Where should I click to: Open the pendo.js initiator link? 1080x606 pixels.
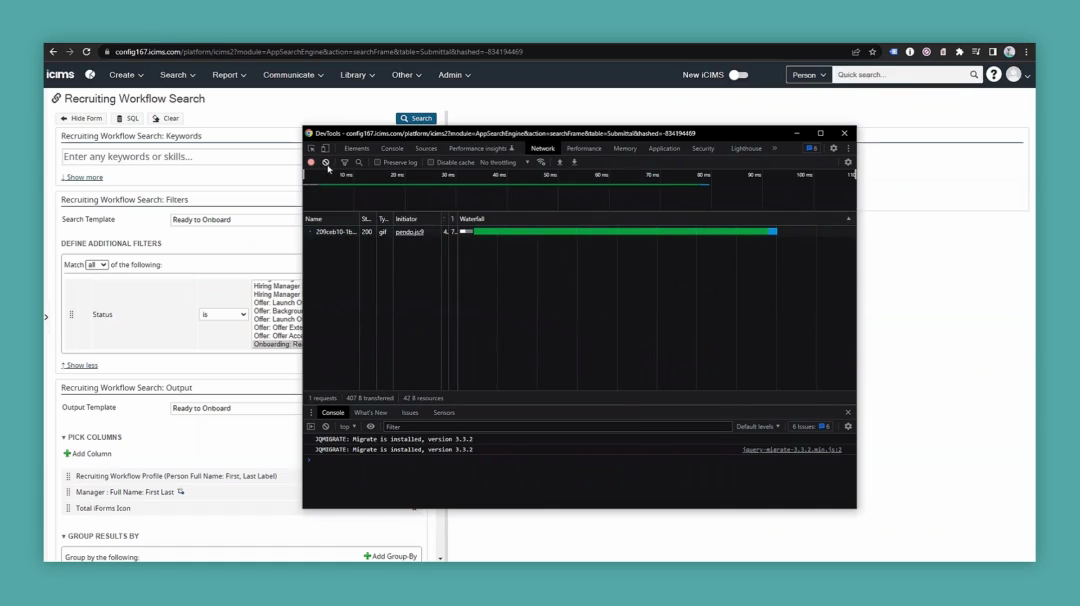tap(409, 232)
